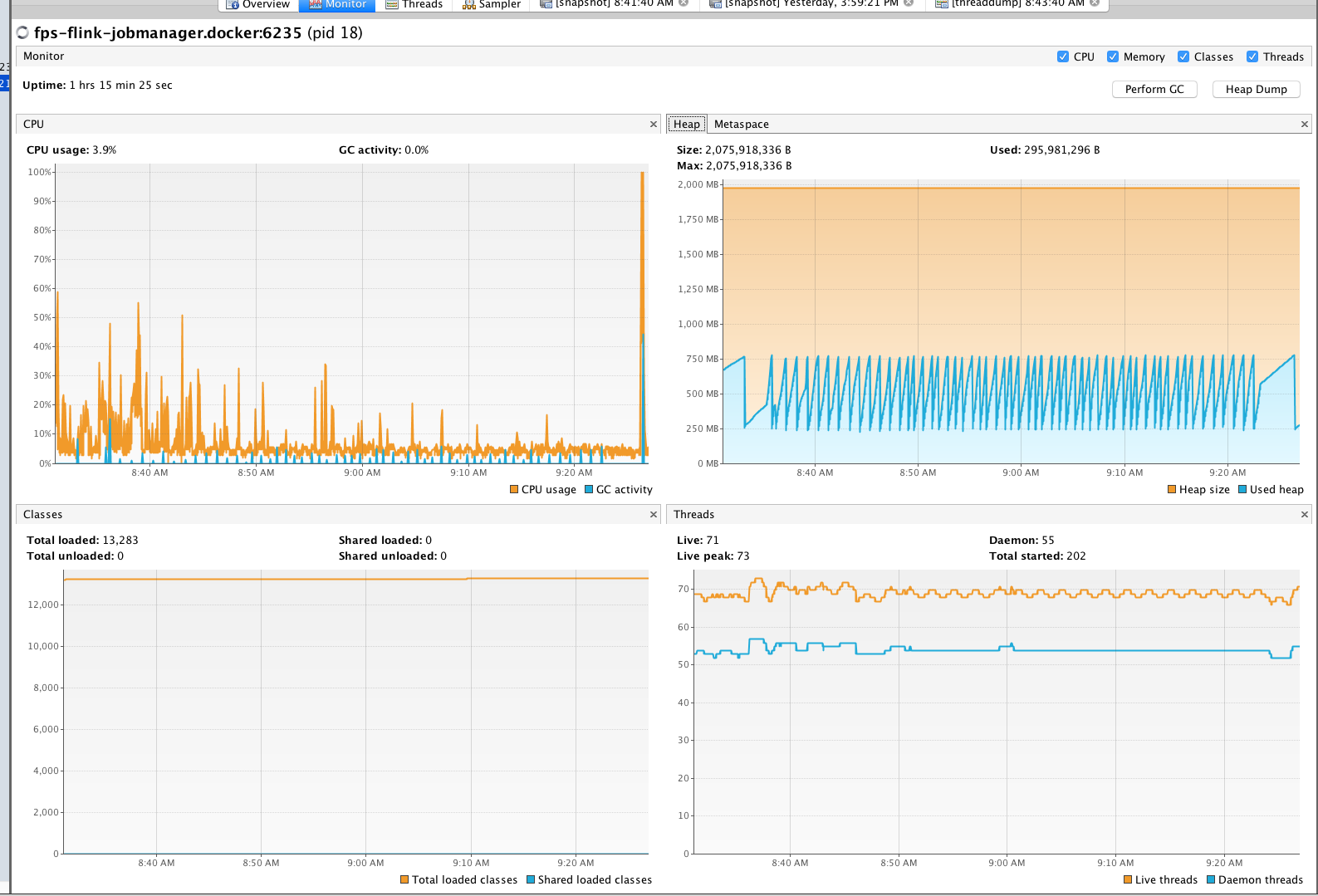Click inside the Classes loaded chart
Image resolution: width=1318 pixels, height=896 pixels.
[355, 712]
